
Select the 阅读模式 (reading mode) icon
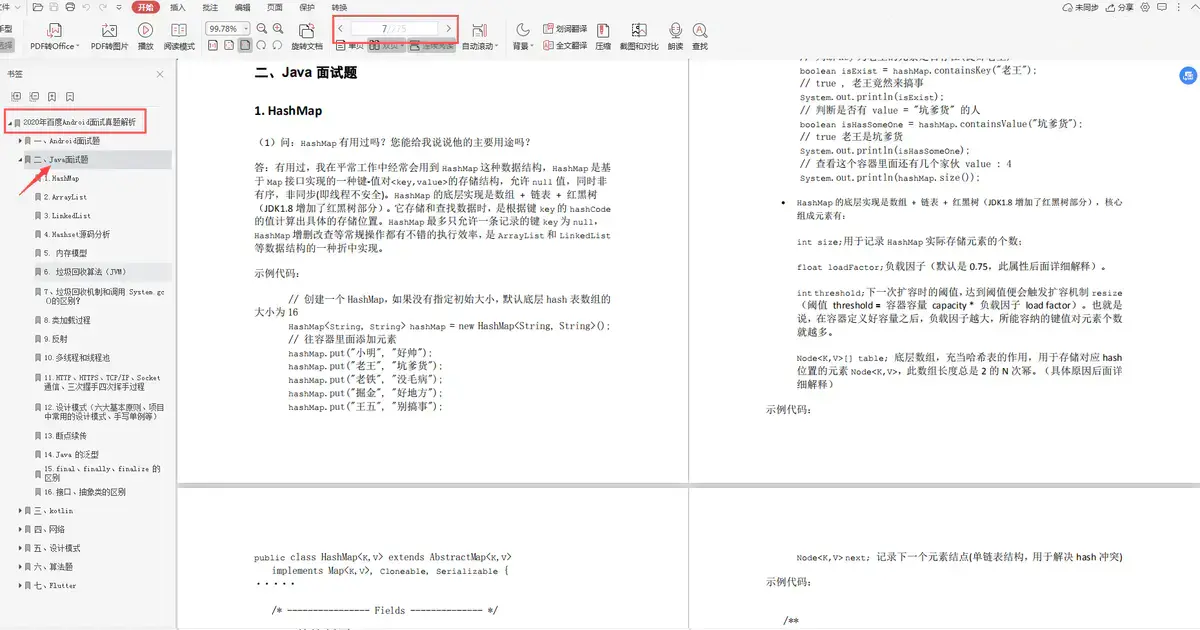pos(178,30)
